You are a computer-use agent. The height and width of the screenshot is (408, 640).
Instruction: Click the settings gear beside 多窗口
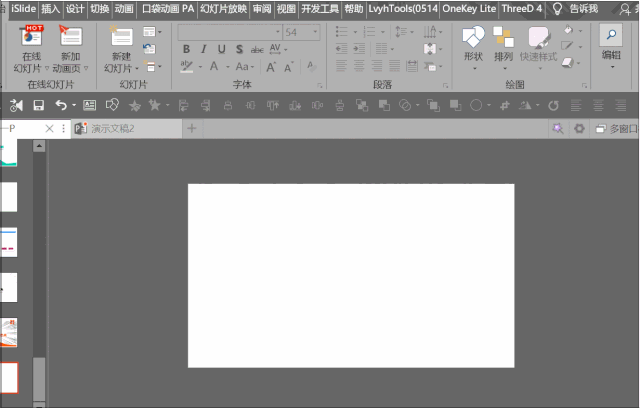point(578,129)
